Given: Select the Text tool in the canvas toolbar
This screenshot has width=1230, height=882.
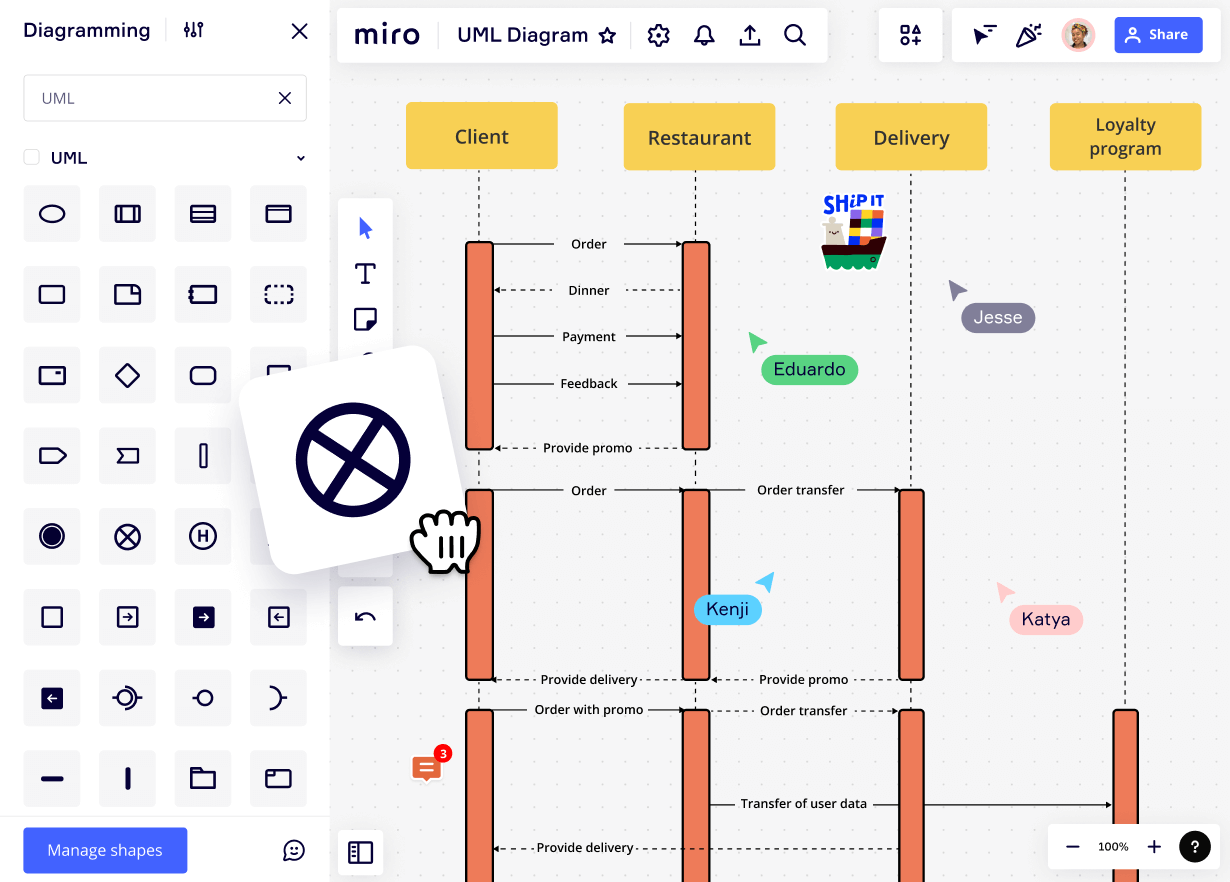Looking at the screenshot, I should click(x=365, y=272).
